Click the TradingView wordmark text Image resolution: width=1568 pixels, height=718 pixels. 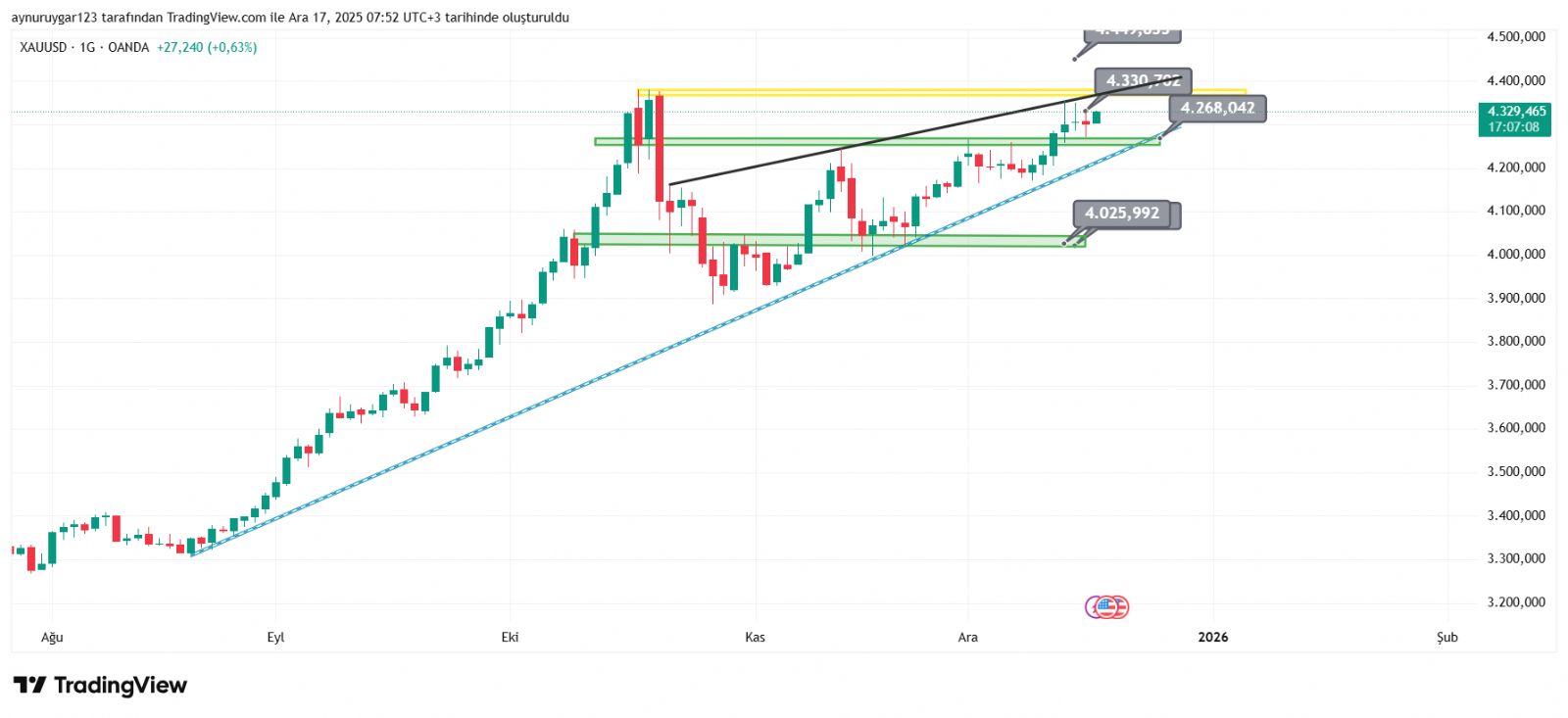pyautogui.click(x=120, y=685)
